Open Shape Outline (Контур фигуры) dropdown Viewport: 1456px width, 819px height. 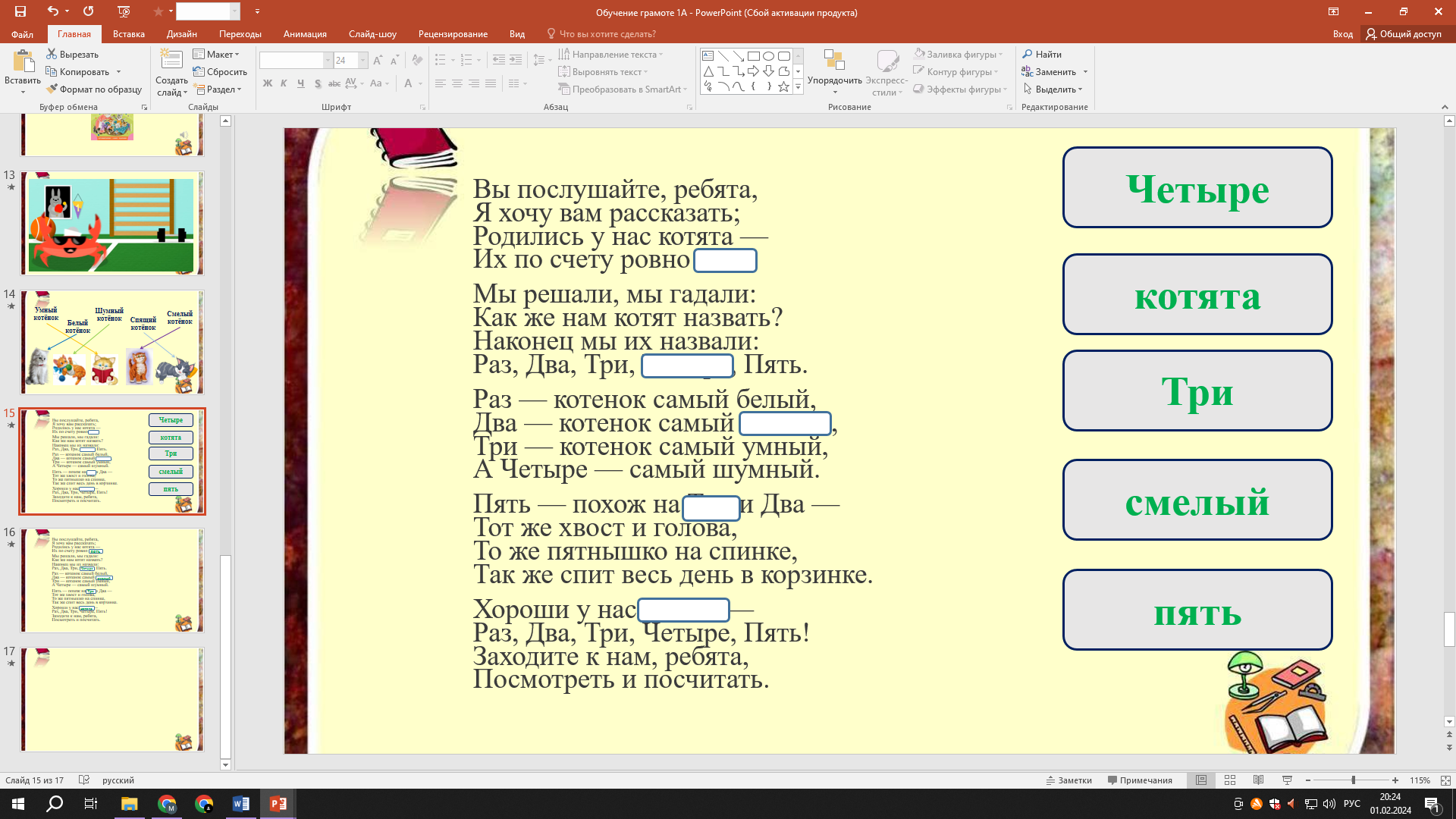pyautogui.click(x=955, y=72)
